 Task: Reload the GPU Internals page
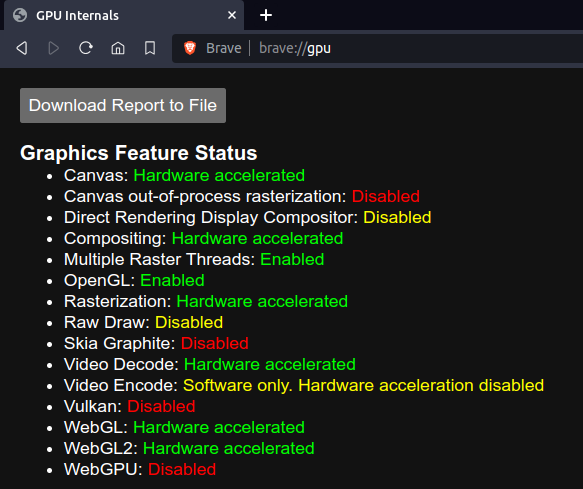click(x=86, y=48)
